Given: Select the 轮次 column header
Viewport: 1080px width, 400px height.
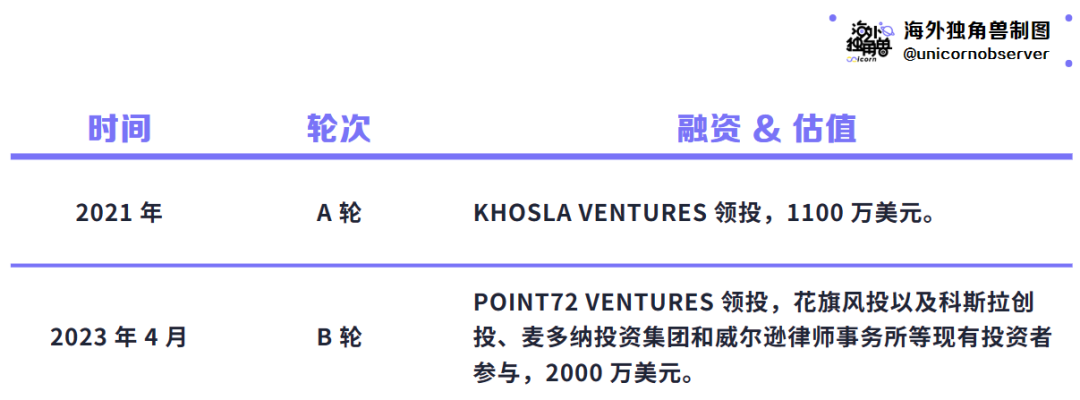Looking at the screenshot, I should pos(339,128).
